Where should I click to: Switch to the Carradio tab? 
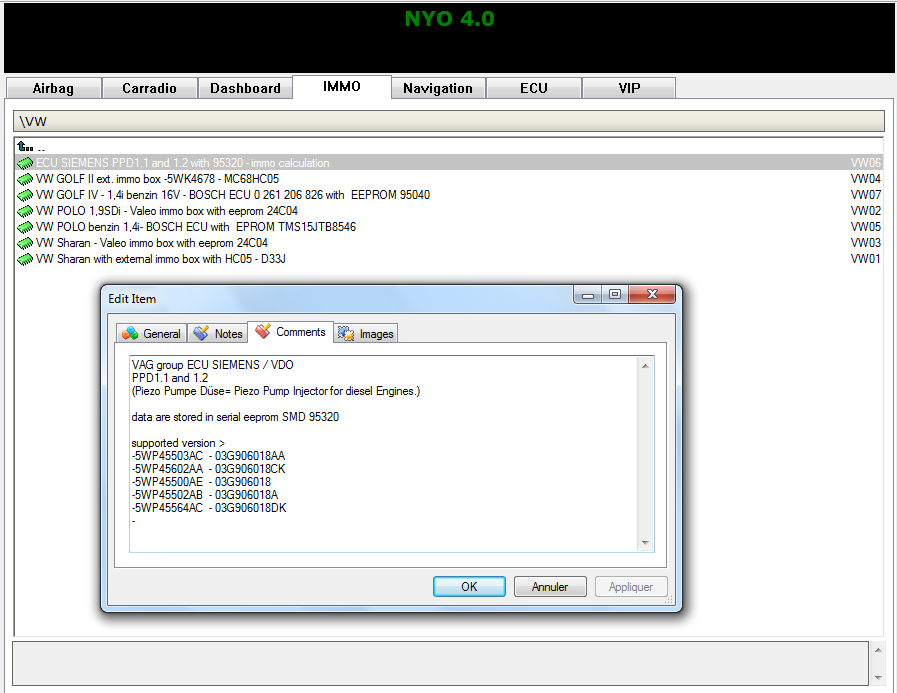pos(149,88)
